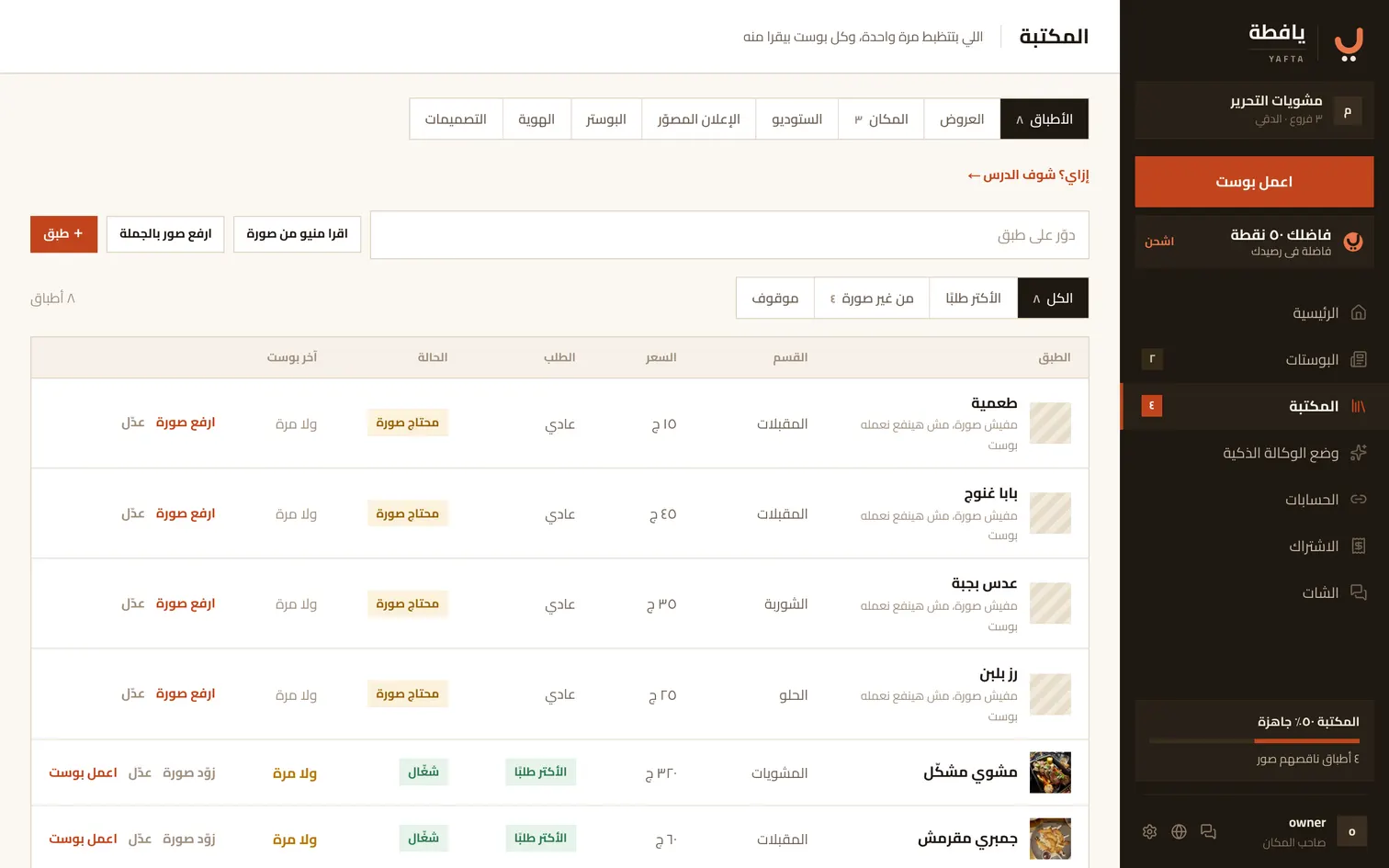Open the إزاي؟ شوف الدرس link

coord(1028,175)
